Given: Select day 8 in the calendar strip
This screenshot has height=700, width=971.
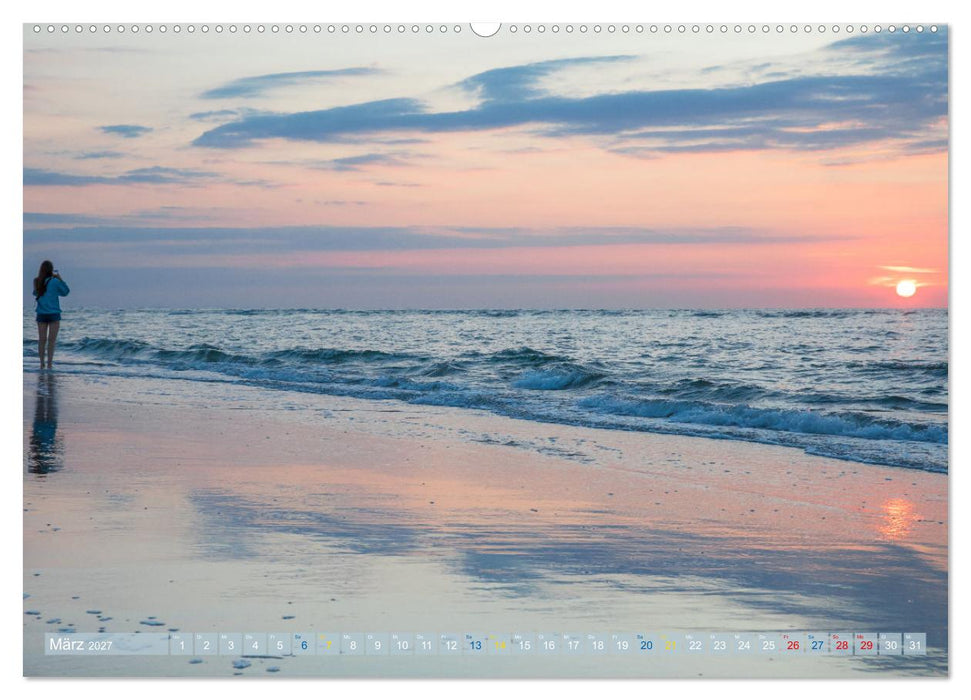Looking at the screenshot, I should coord(353,644).
